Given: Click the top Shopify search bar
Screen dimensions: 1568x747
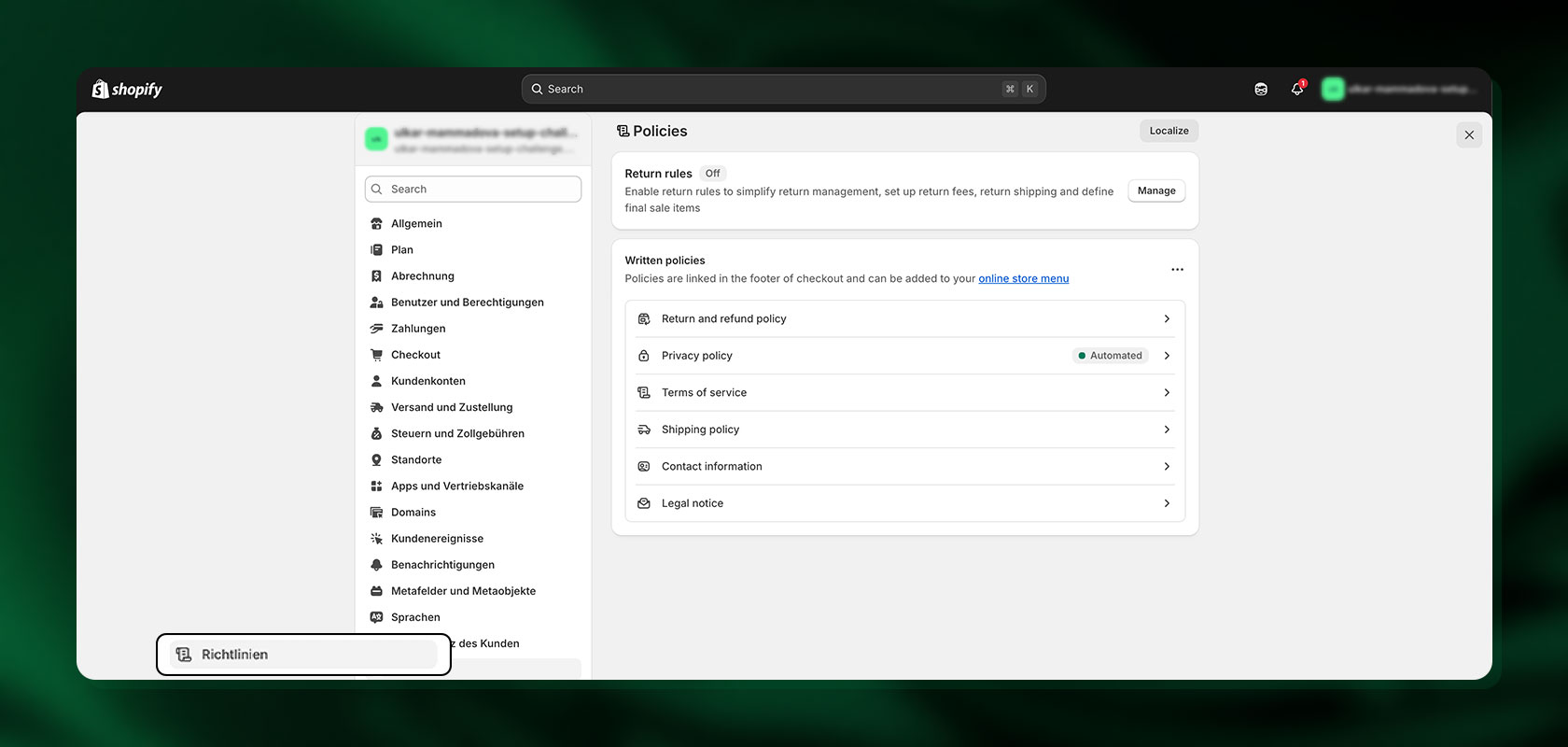Looking at the screenshot, I should tap(783, 89).
